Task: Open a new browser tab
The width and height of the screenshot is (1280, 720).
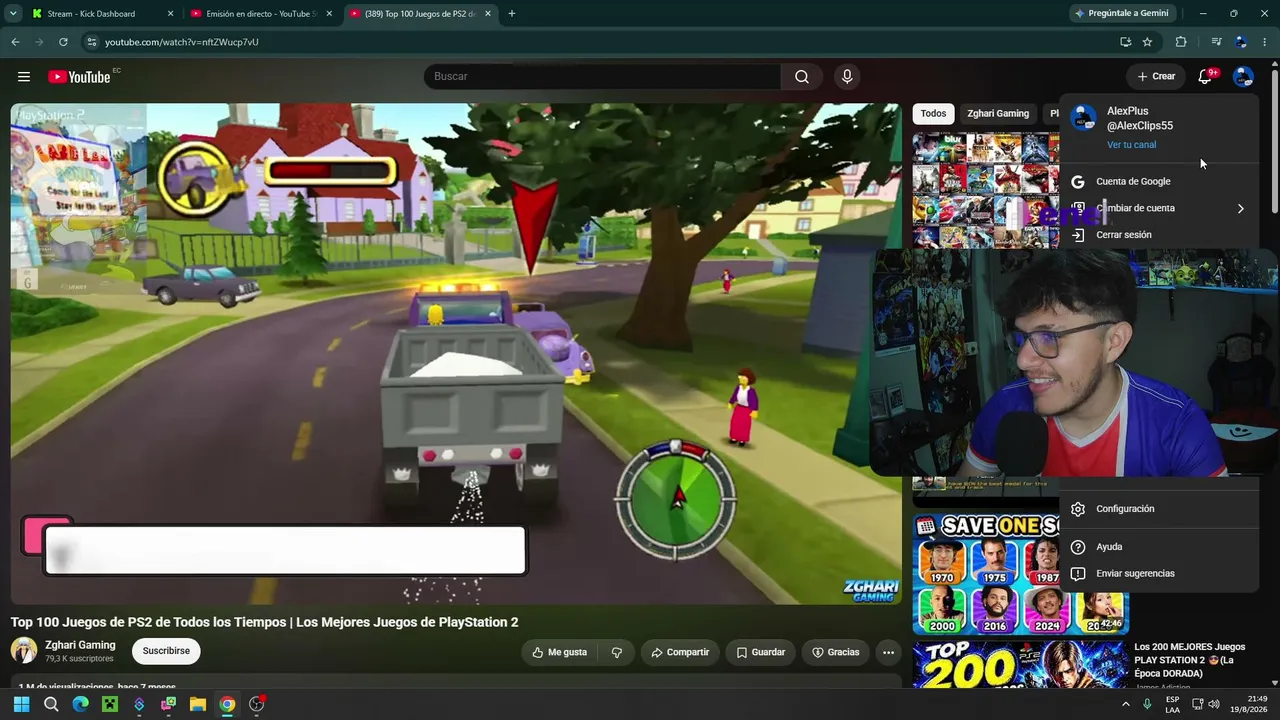Action: pos(512,14)
